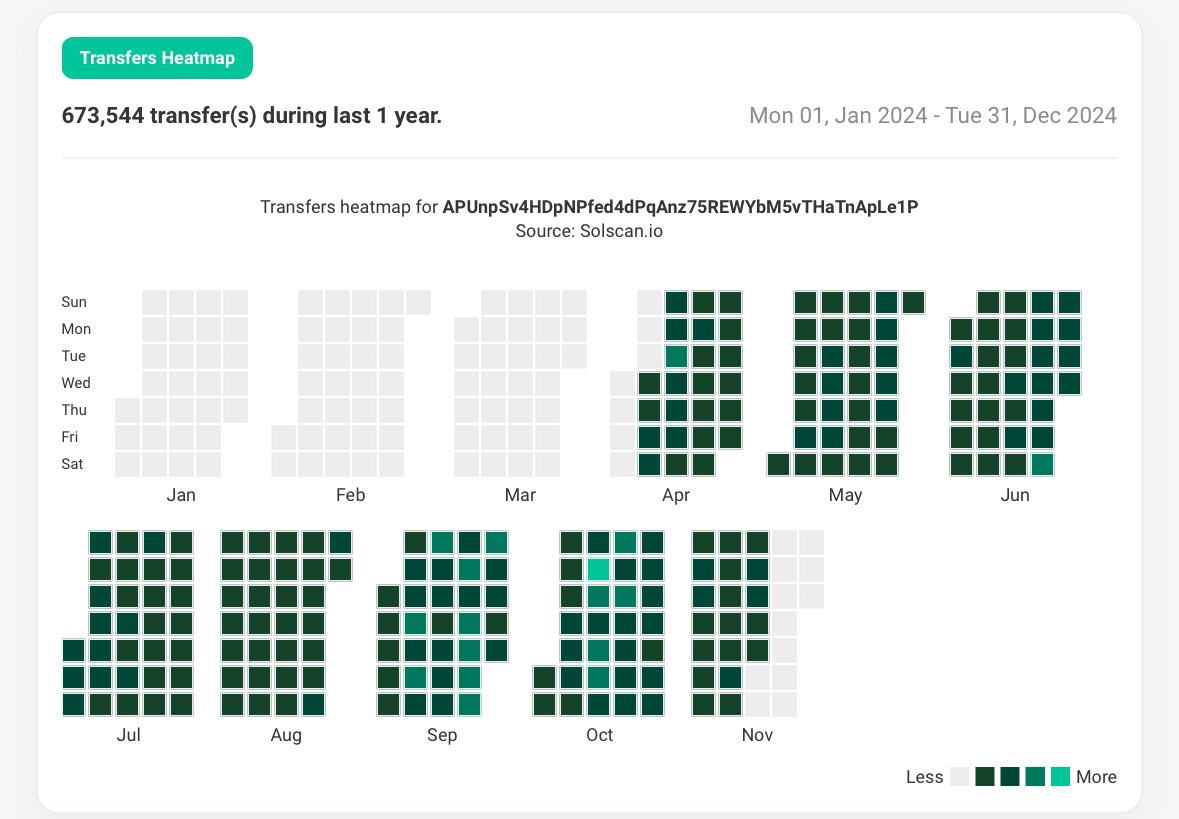Click the Thu weekday row label
Screen dimensions: 1179x819
[x=74, y=410]
